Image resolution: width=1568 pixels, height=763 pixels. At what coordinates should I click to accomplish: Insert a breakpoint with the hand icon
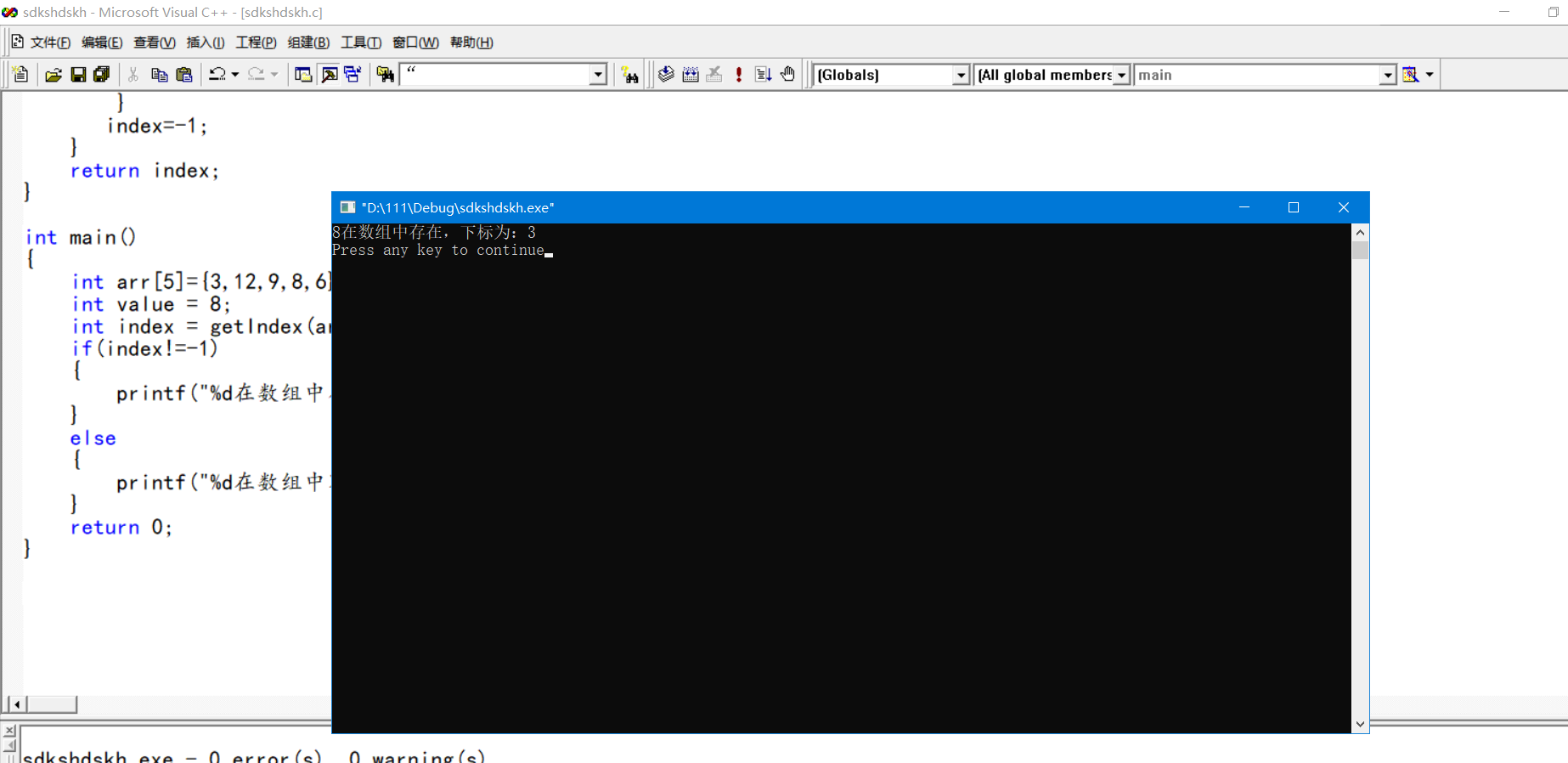(x=787, y=75)
